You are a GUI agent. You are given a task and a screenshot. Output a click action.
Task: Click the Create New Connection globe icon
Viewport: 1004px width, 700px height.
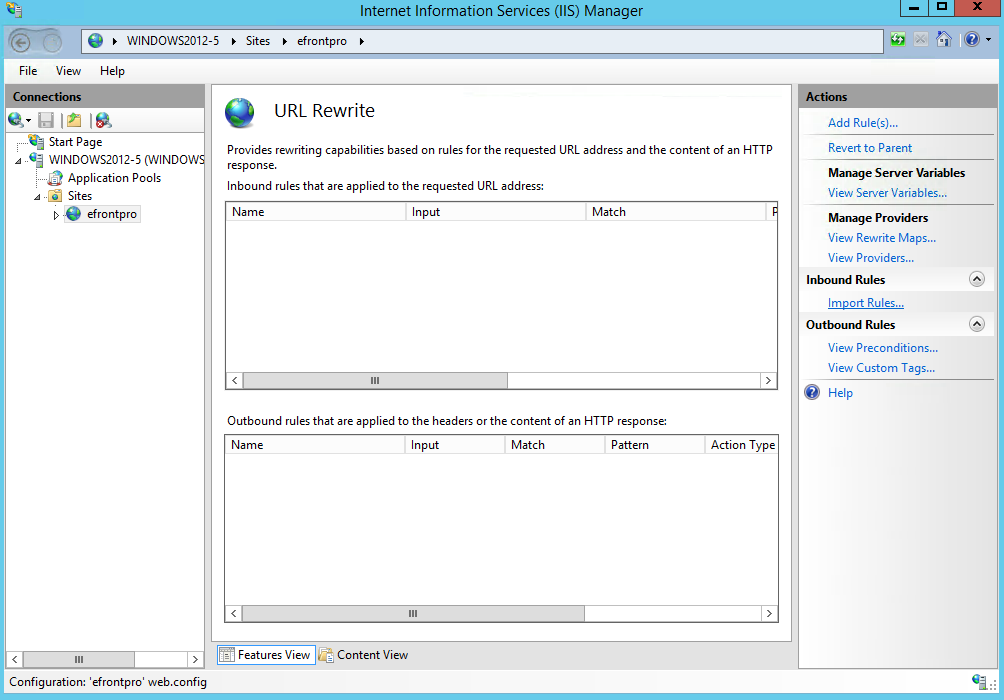(16, 120)
